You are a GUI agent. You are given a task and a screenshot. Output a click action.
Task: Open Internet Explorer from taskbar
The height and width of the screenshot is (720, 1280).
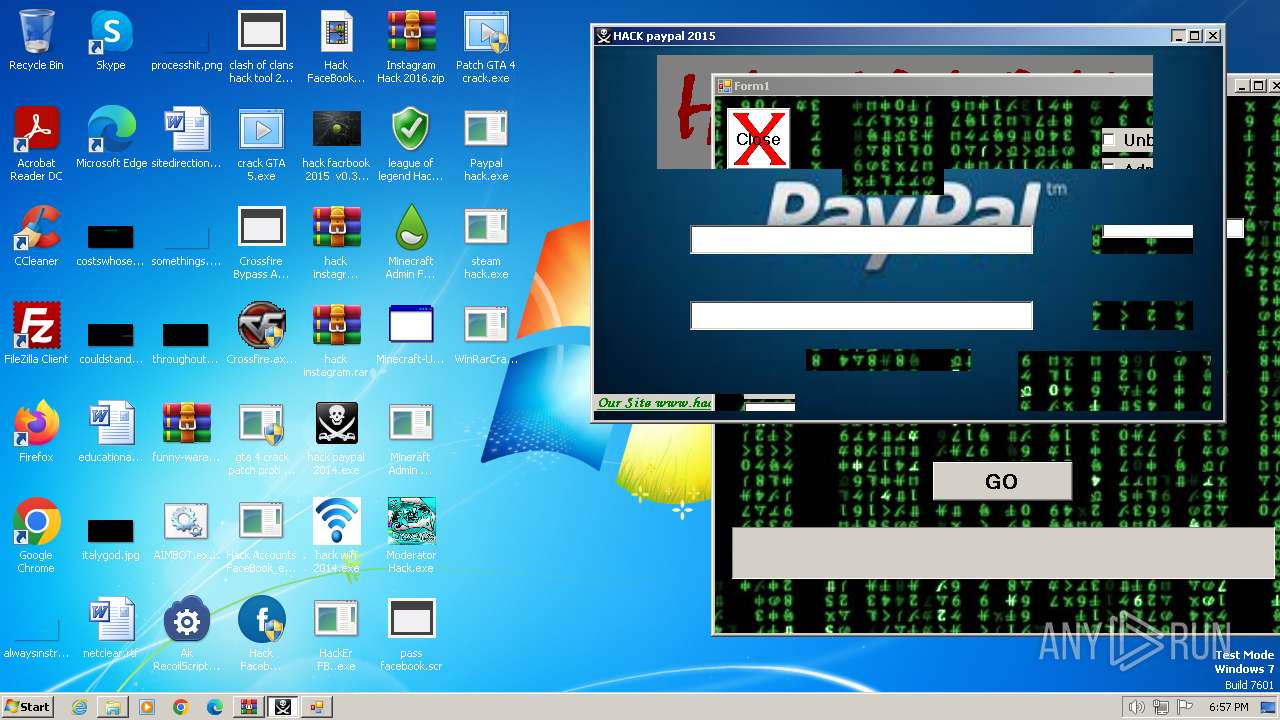click(x=79, y=707)
